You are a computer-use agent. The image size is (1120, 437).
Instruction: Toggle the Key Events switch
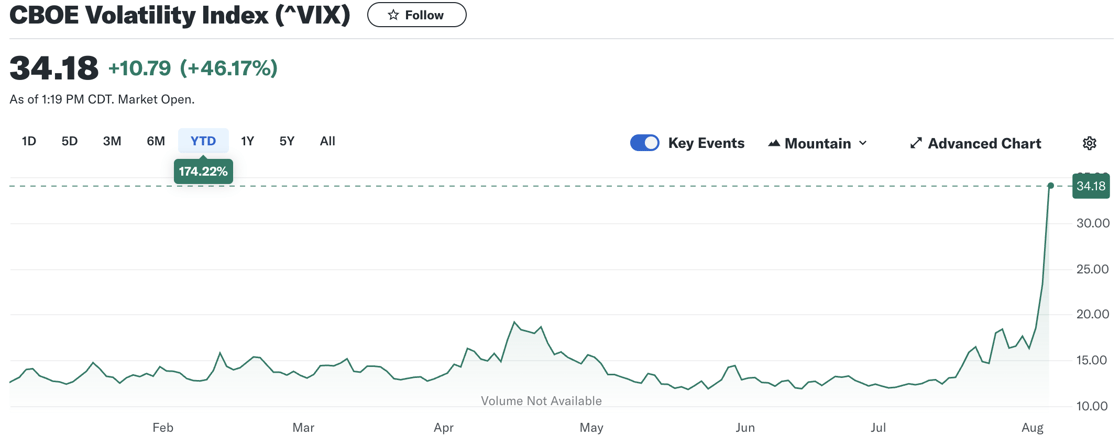(x=644, y=143)
